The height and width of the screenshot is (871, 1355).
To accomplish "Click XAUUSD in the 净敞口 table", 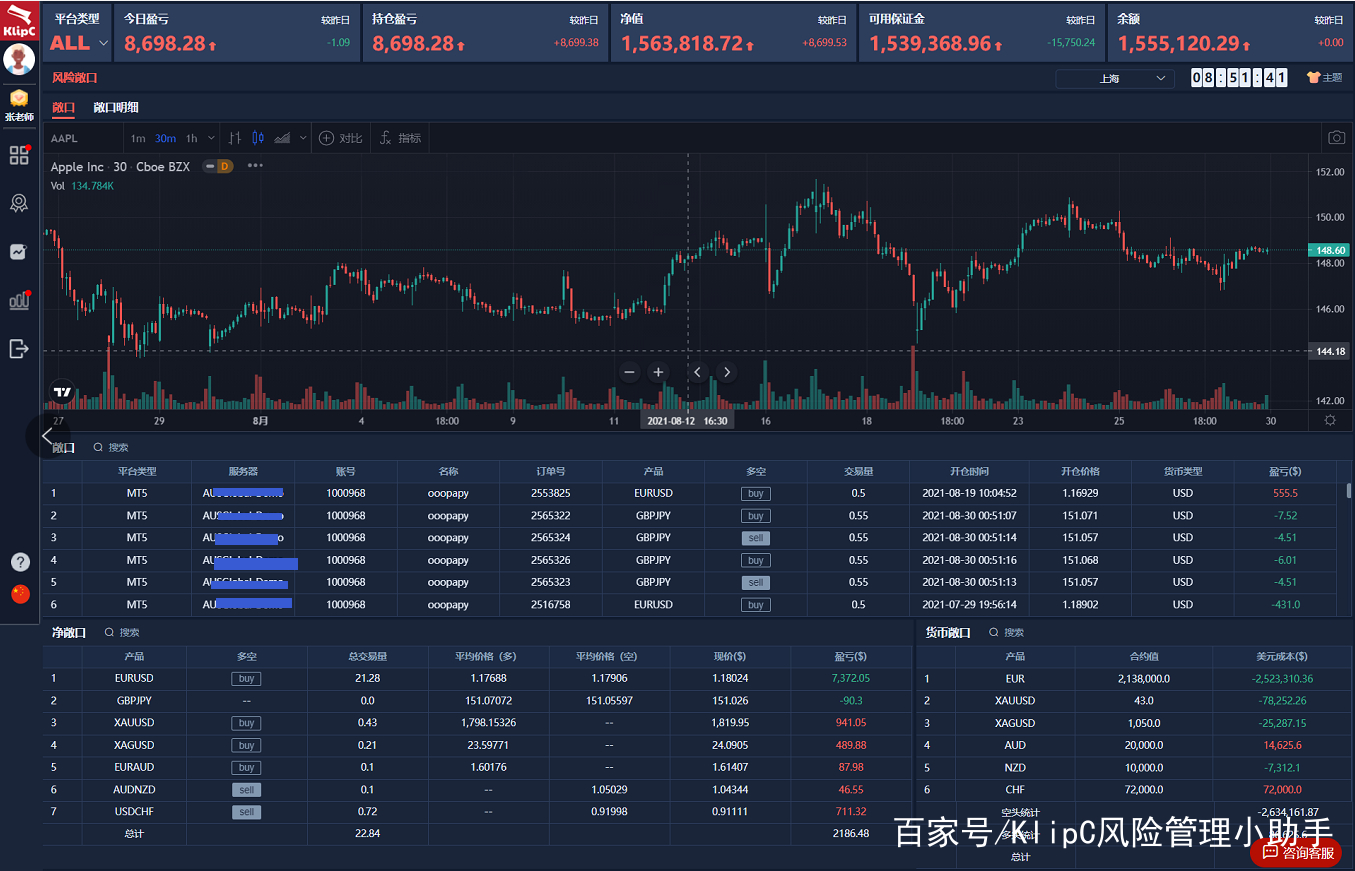I will [x=134, y=722].
